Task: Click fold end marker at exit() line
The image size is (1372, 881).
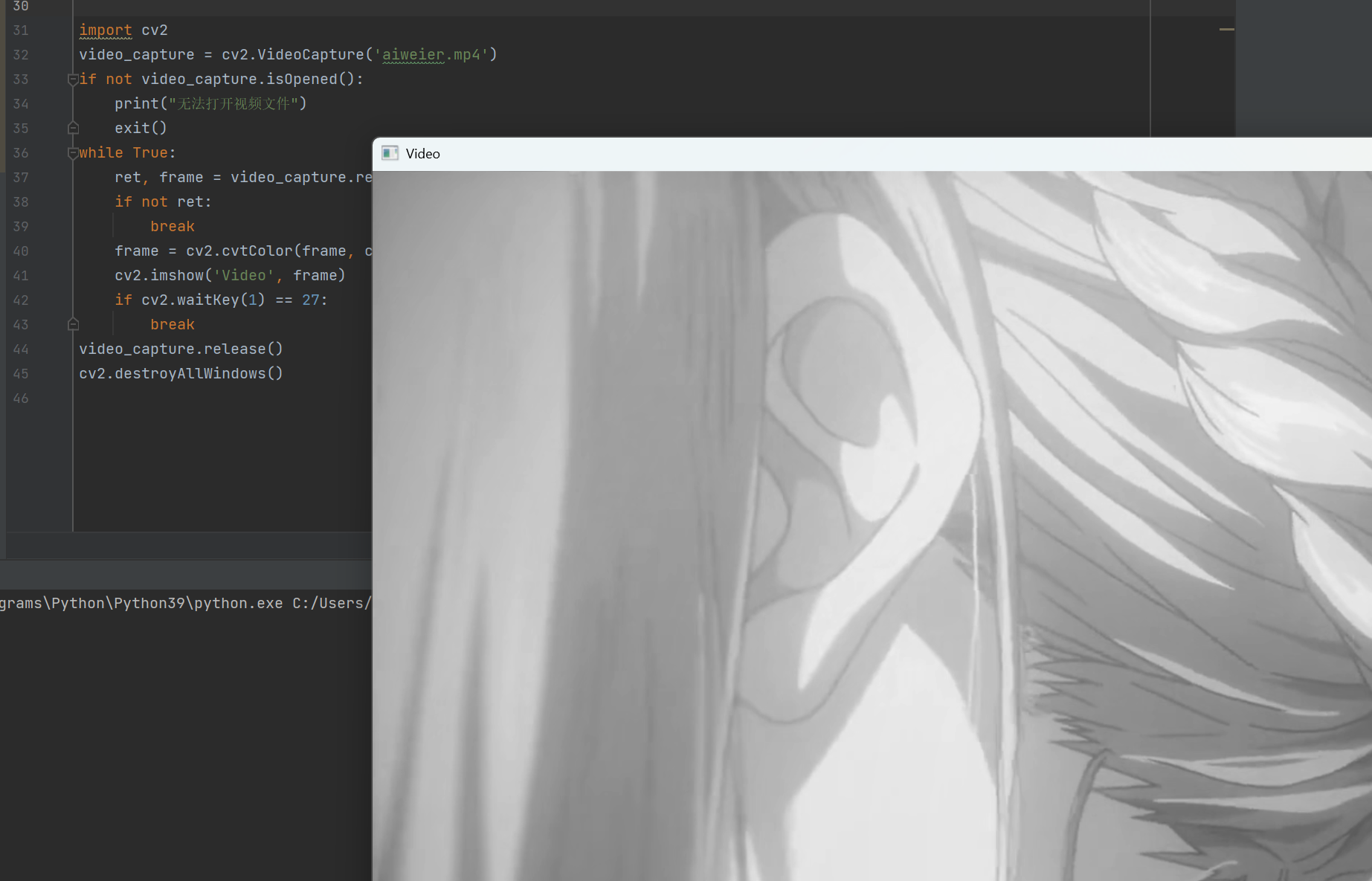Action: [x=73, y=129]
